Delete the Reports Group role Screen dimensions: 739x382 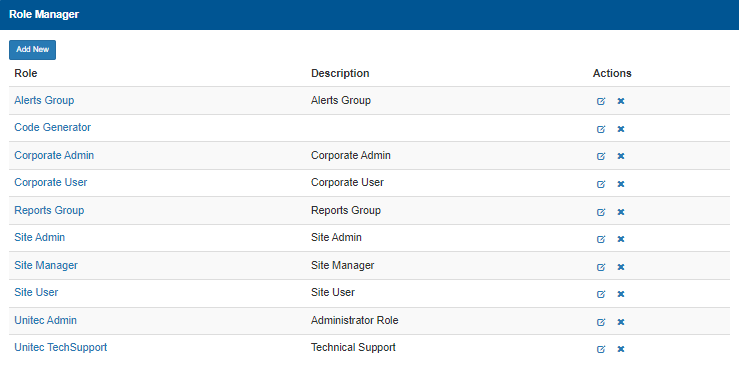(621, 212)
